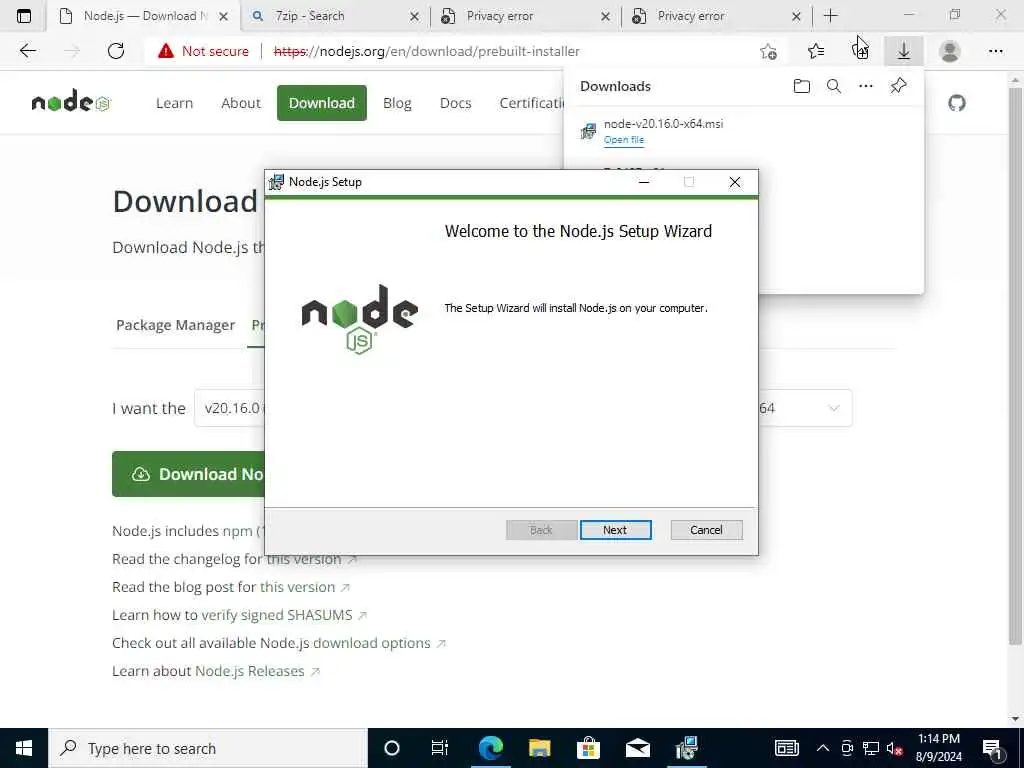Viewport: 1024px width, 768px height.
Task: Open the About nav item
Action: [x=241, y=103]
